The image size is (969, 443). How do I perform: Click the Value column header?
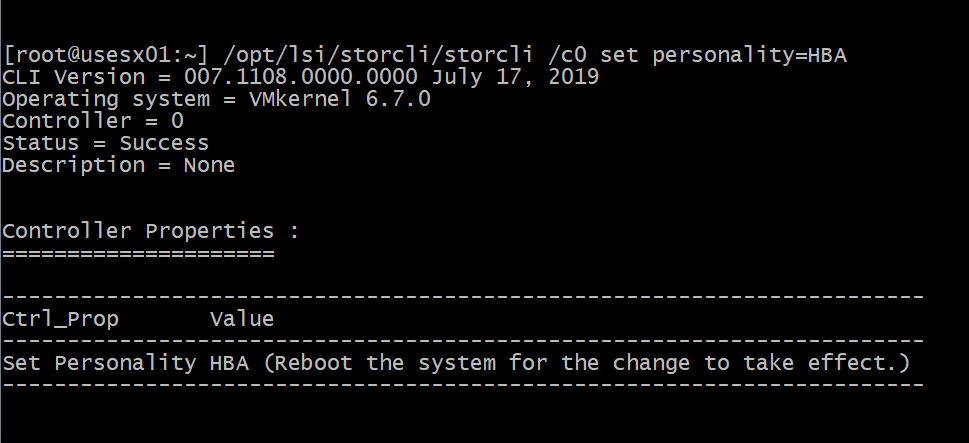tap(242, 319)
